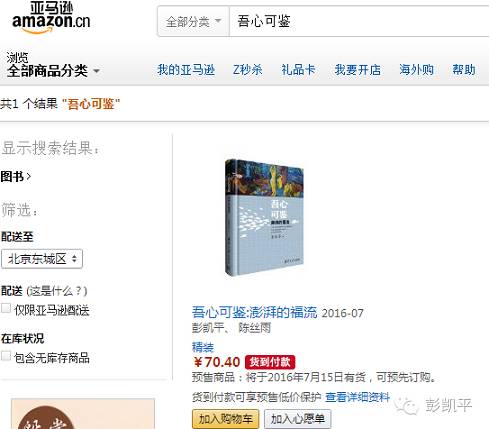The image size is (489, 429).
Task: Open the 全部分类 search category dropdown
Action: [x=194, y=22]
